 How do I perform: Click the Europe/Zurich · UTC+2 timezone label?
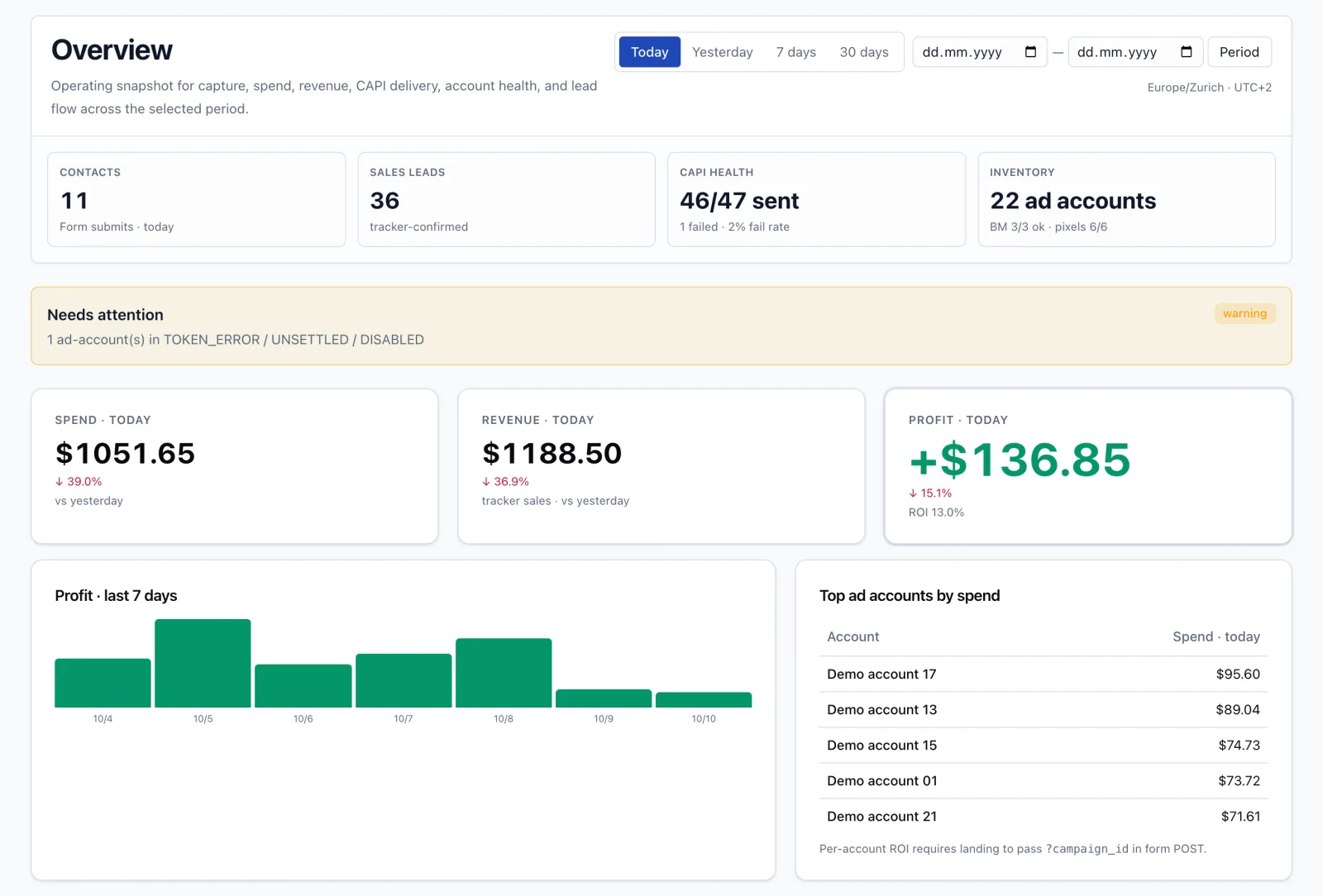(1210, 88)
